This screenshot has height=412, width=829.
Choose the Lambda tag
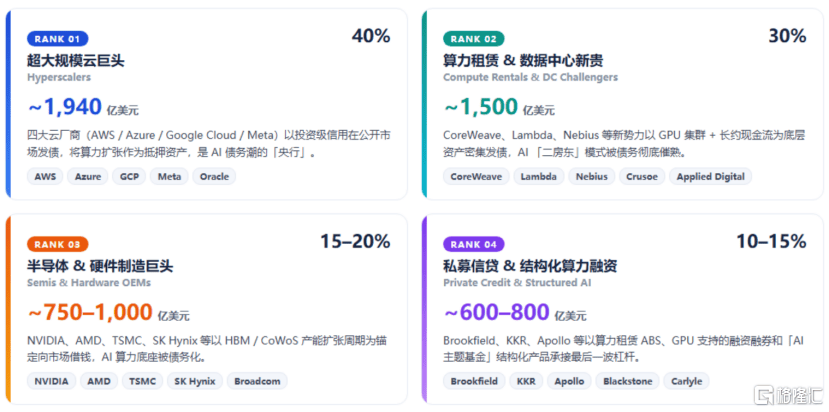pyautogui.click(x=539, y=177)
